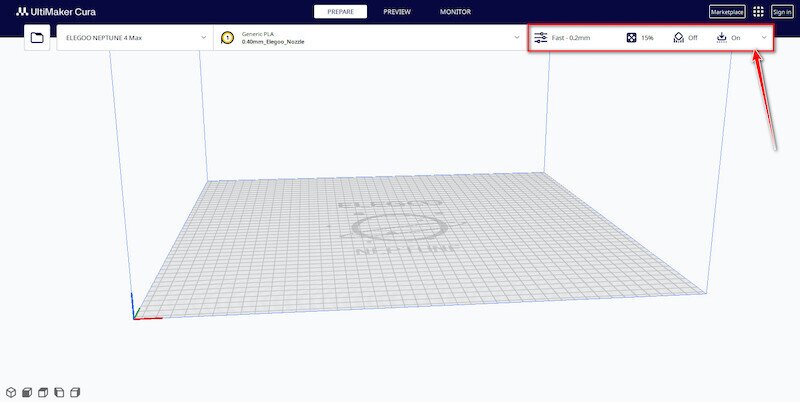Open file with the folder icon
The image size is (800, 402).
click(x=37, y=38)
